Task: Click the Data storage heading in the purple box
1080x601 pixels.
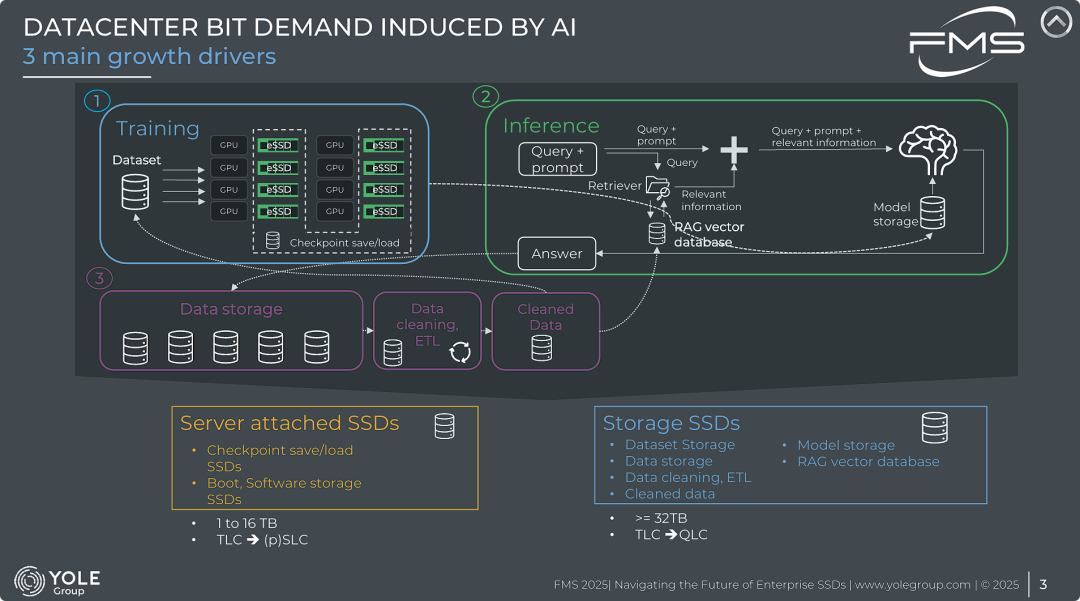Action: pos(231,309)
